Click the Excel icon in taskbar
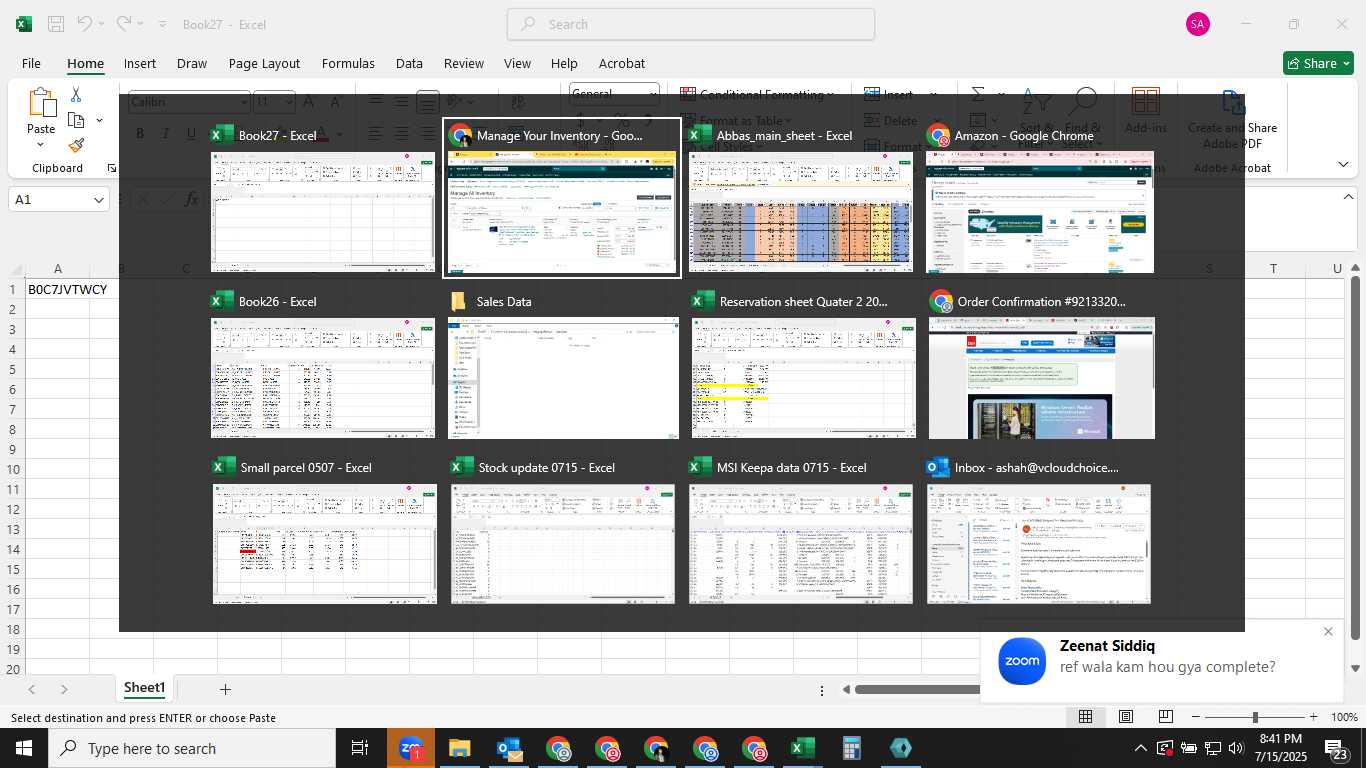The image size is (1366, 768). pos(803,748)
